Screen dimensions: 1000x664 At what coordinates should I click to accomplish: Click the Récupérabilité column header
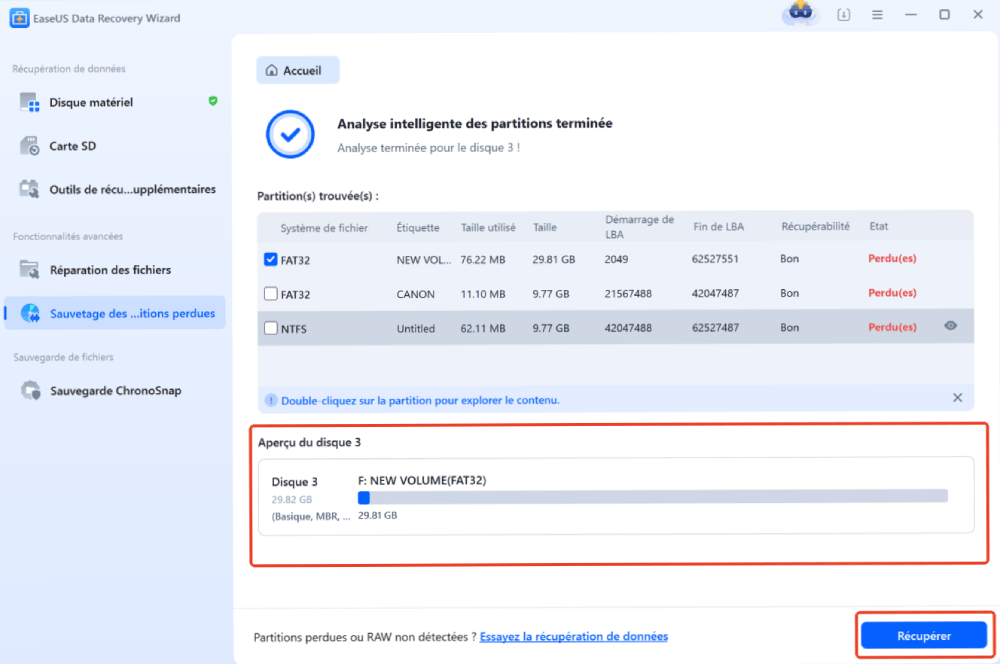pos(815,226)
